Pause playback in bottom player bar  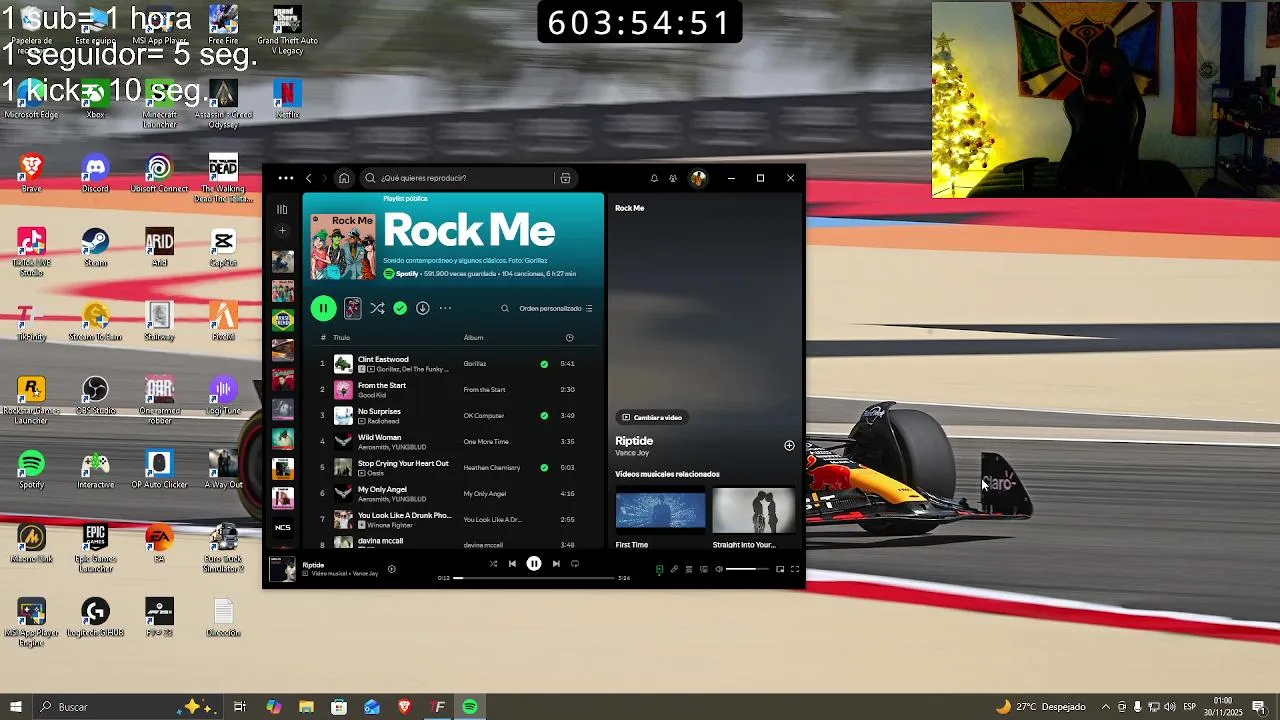pos(534,564)
